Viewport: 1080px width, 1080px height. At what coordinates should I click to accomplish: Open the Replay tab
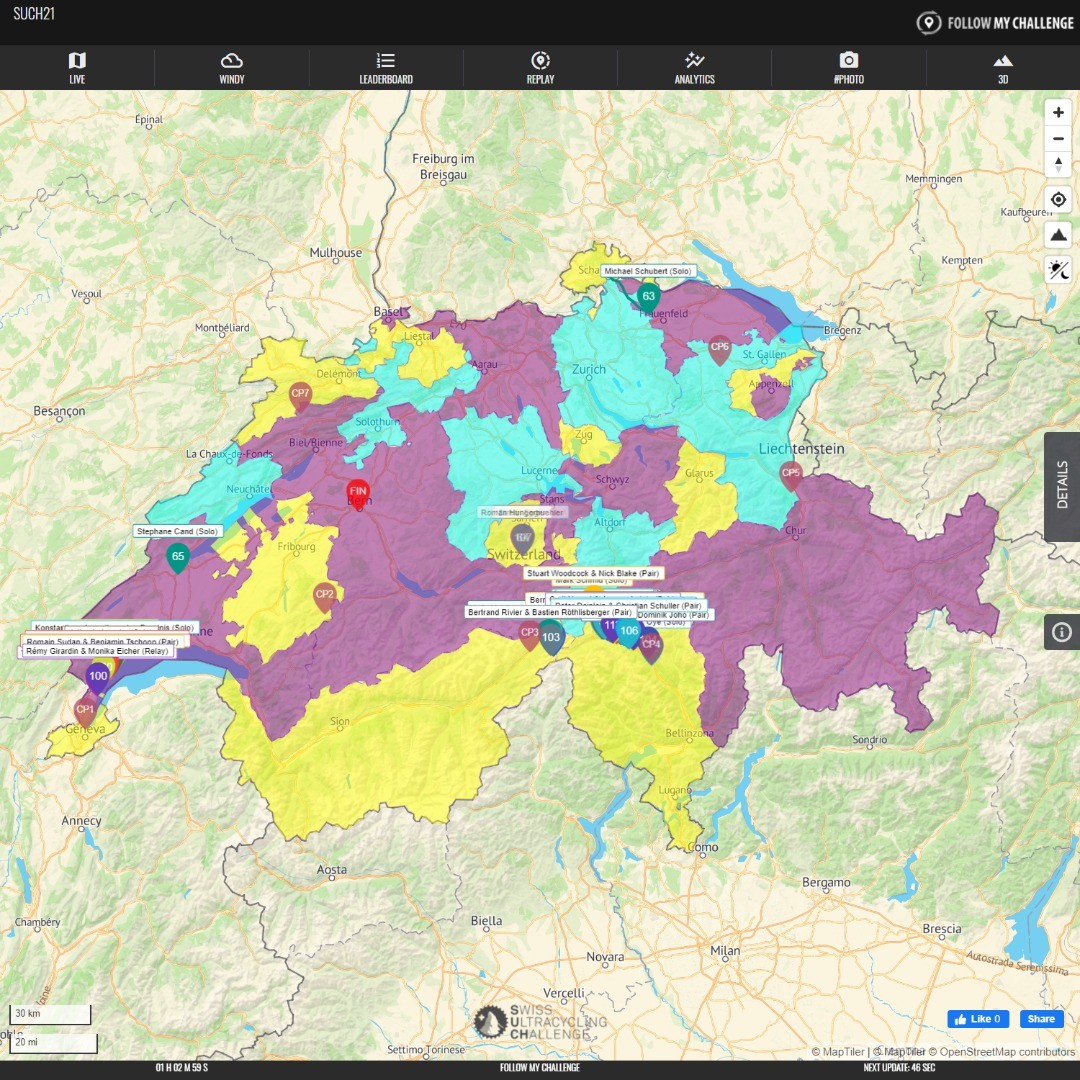(x=540, y=68)
